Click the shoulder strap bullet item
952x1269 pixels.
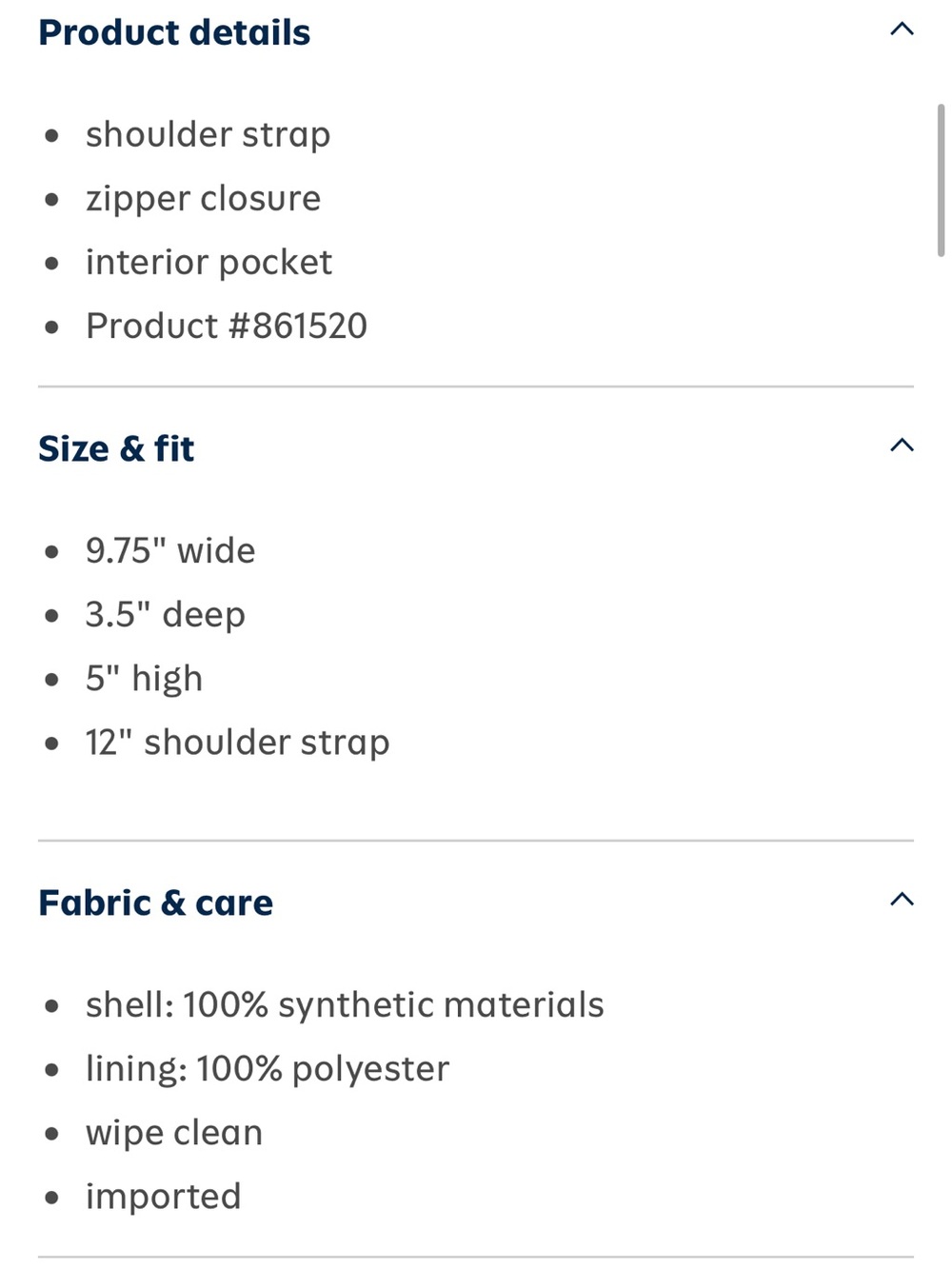click(x=208, y=134)
